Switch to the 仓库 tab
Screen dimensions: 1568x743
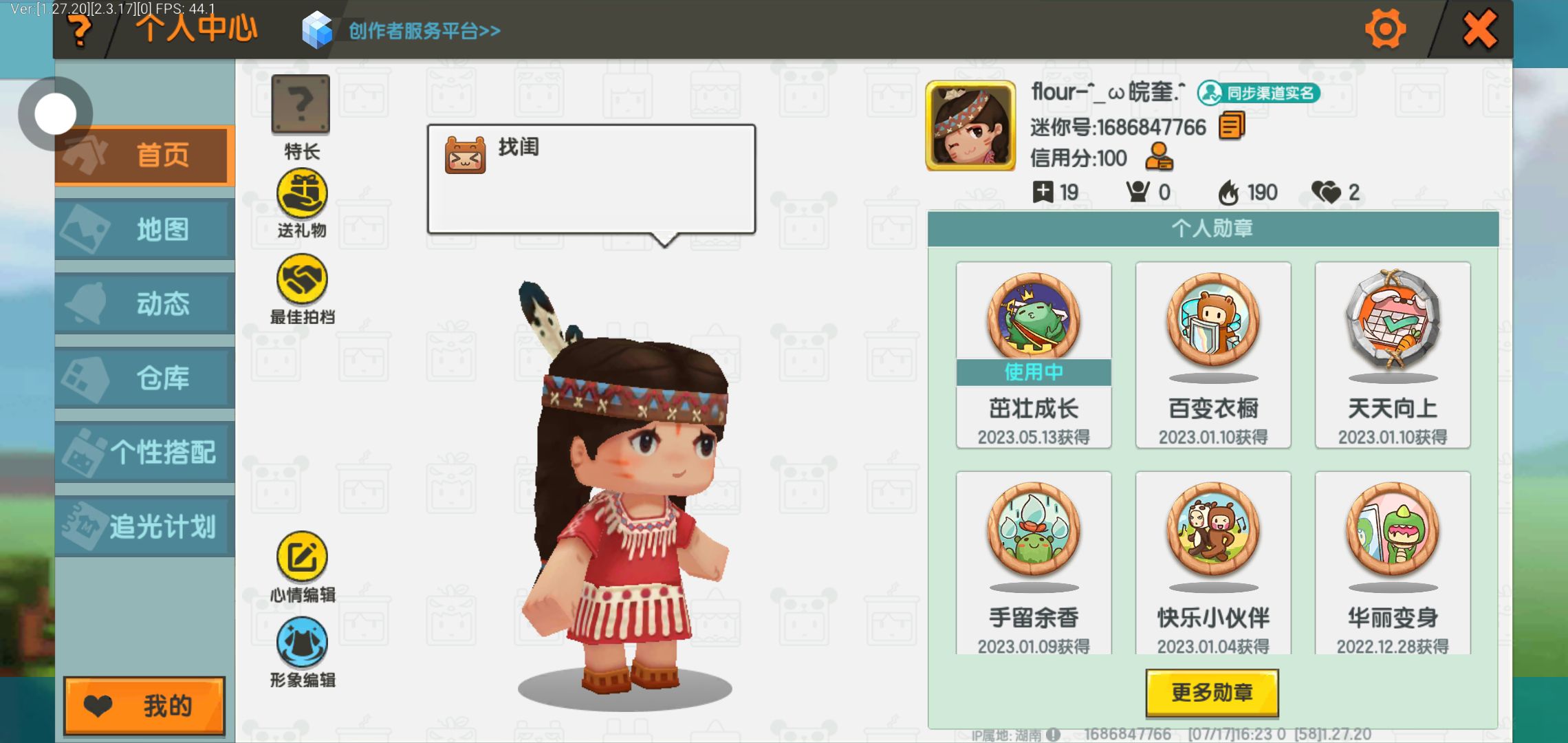click(x=144, y=378)
